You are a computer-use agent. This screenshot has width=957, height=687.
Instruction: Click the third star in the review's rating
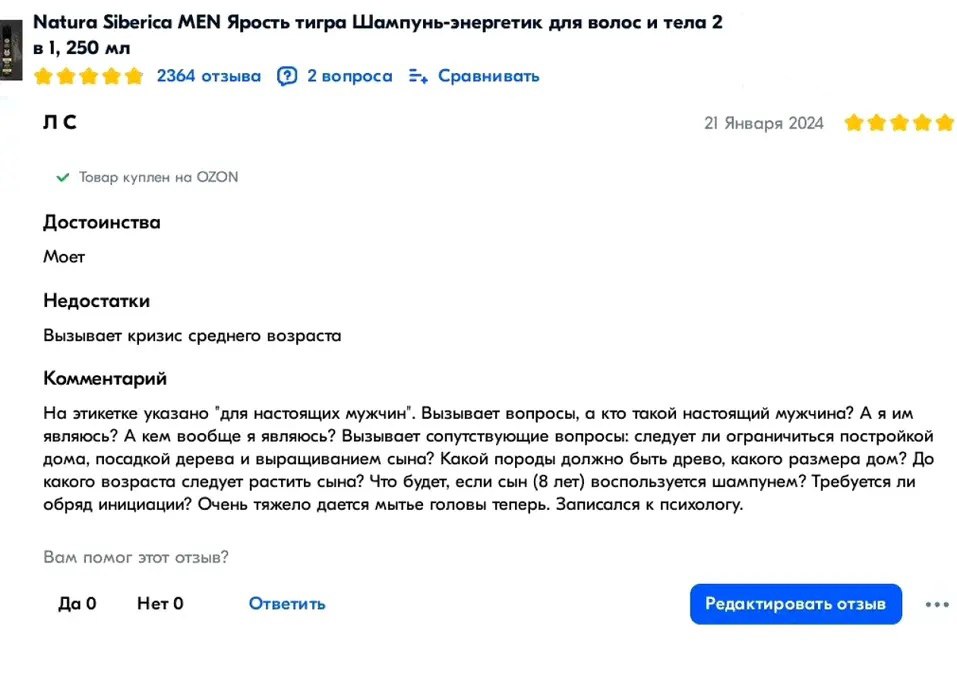(x=900, y=123)
